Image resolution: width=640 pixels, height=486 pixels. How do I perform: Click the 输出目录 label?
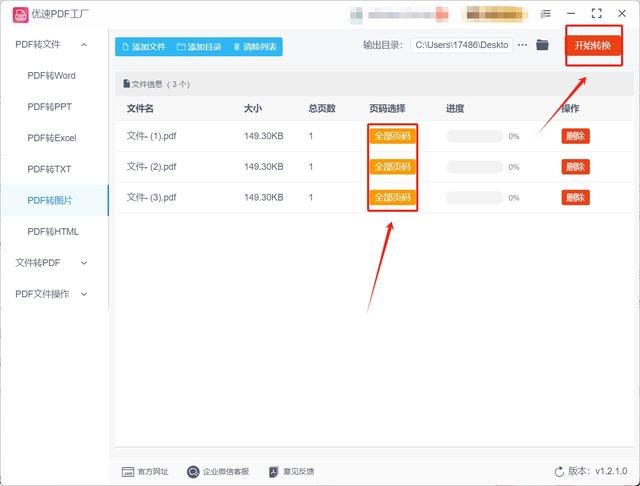[x=383, y=45]
